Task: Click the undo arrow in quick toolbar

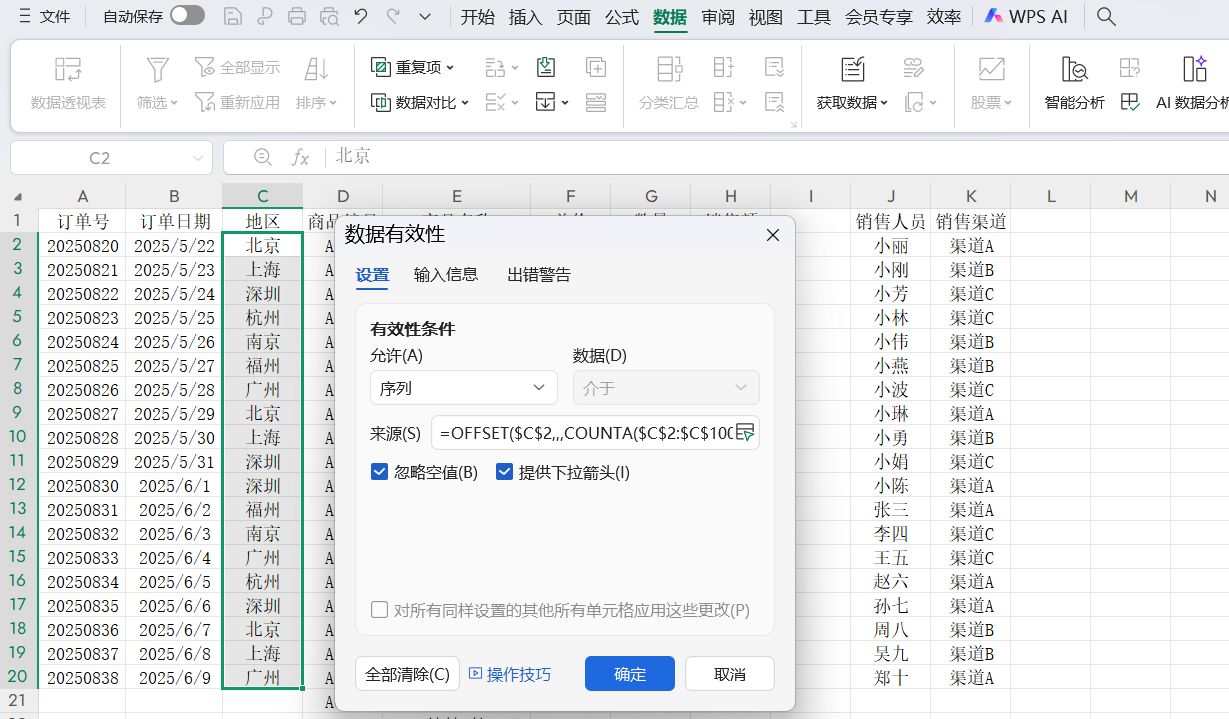Action: pyautogui.click(x=361, y=16)
